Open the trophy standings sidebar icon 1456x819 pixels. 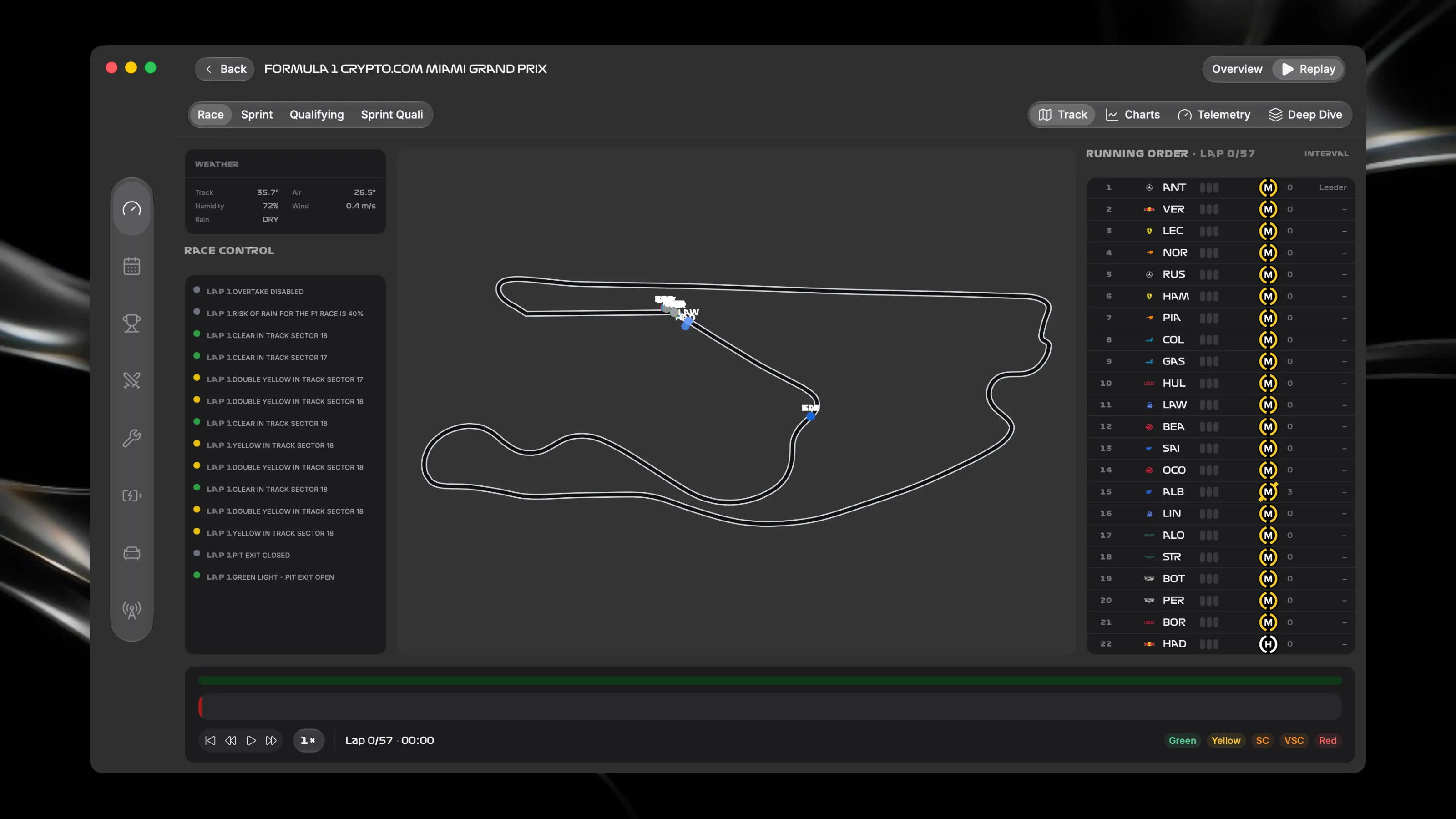click(131, 324)
